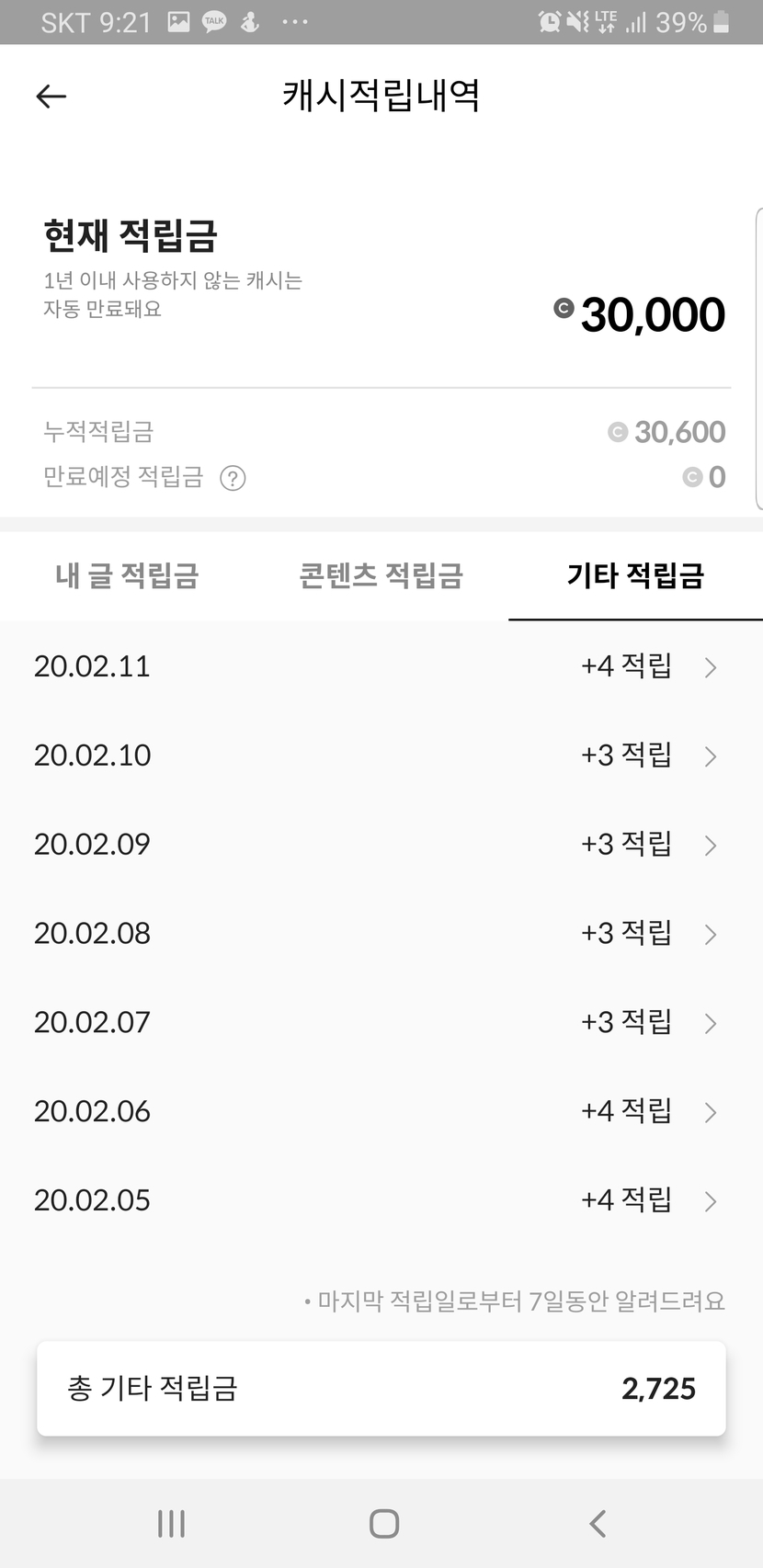The width and height of the screenshot is (763, 1568).
Task: Tap the coin icon beside 30,000
Action: [x=564, y=309]
